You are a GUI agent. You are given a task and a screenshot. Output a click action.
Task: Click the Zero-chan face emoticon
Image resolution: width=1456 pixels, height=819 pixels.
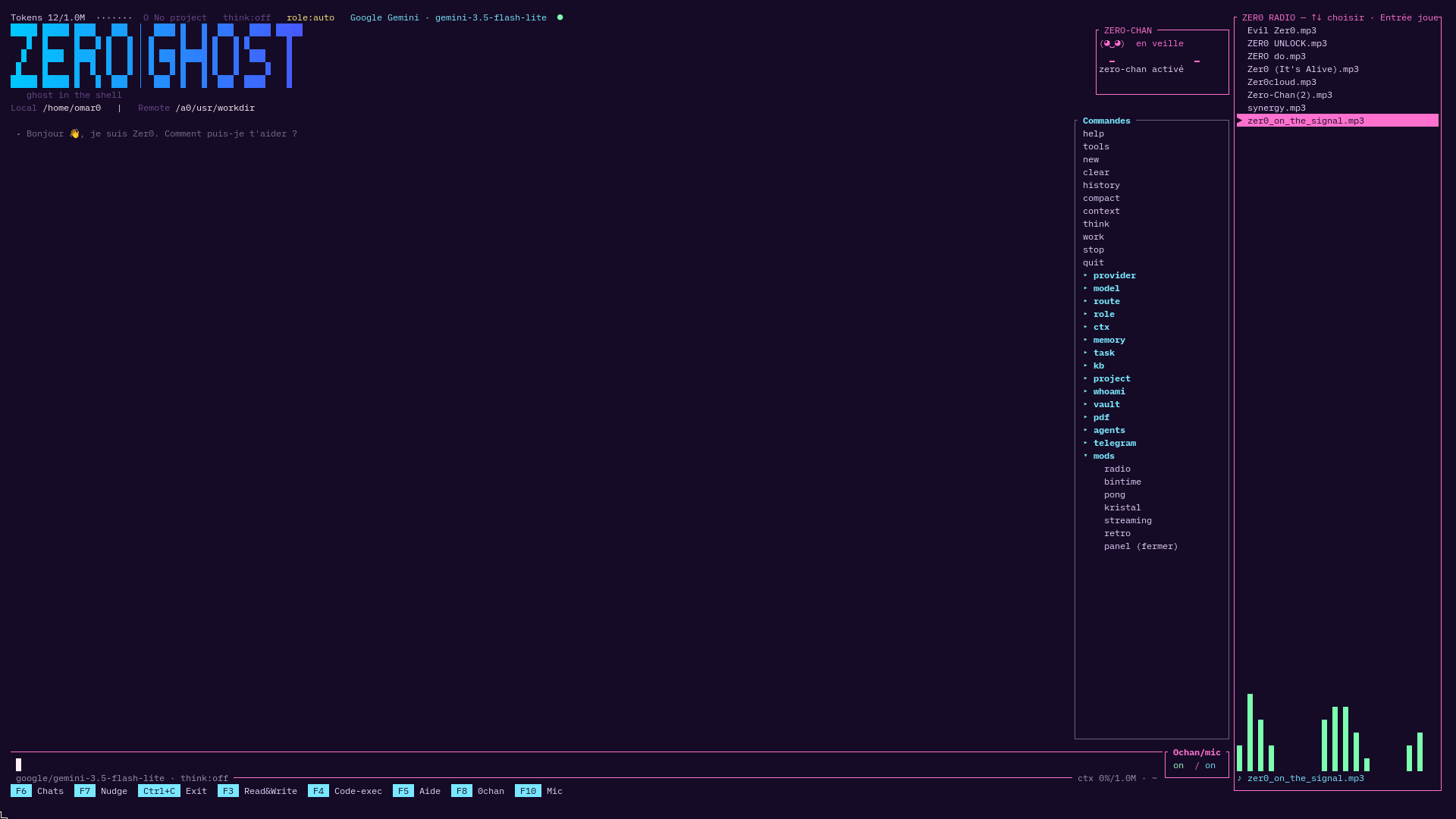[x=1112, y=43]
